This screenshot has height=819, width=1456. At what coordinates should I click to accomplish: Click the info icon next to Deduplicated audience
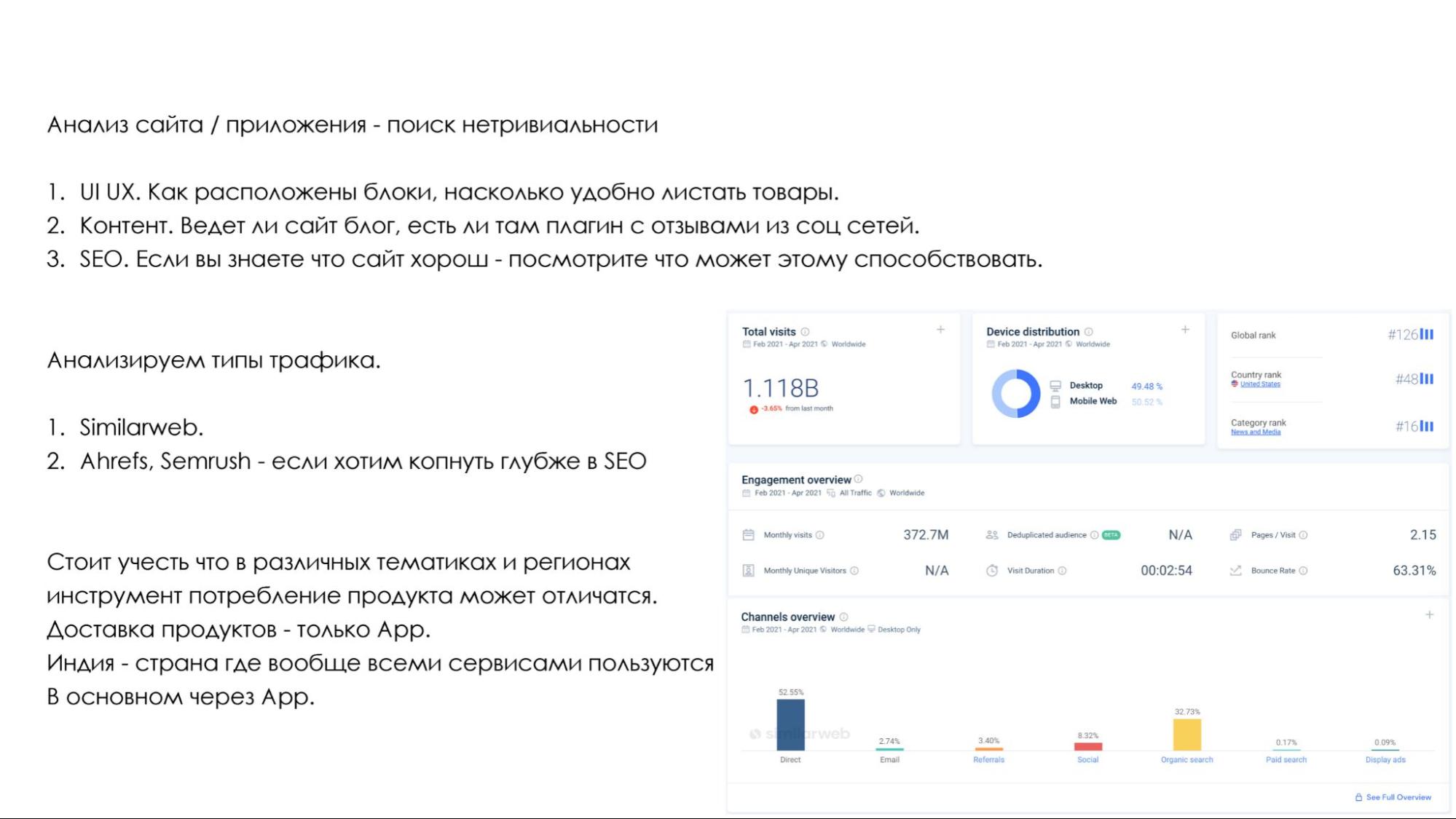pos(1094,535)
